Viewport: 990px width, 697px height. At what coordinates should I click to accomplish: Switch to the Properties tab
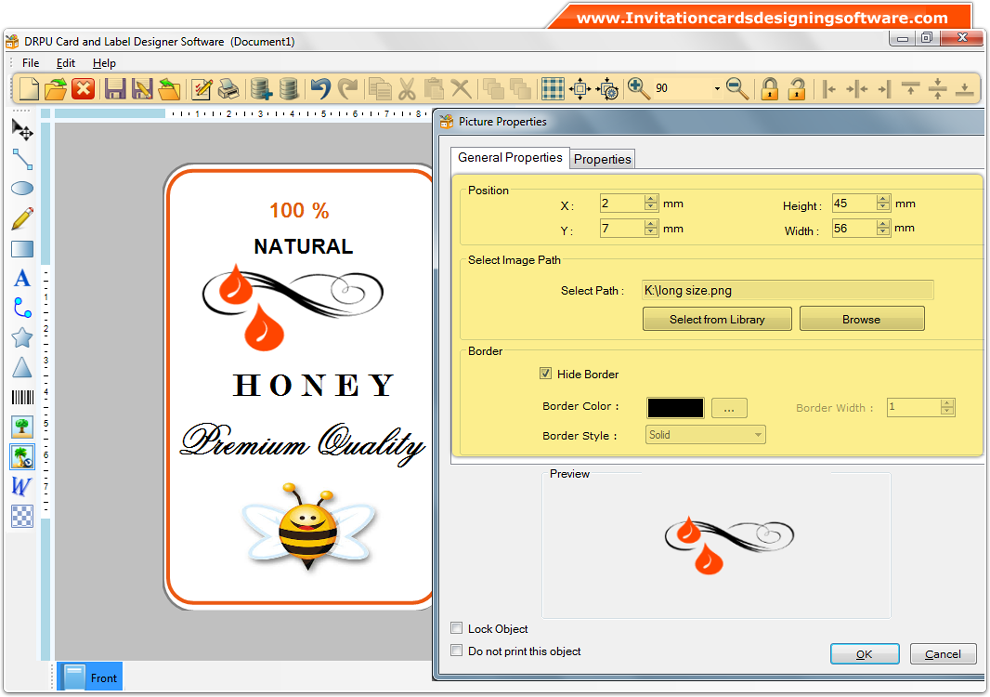coord(602,158)
